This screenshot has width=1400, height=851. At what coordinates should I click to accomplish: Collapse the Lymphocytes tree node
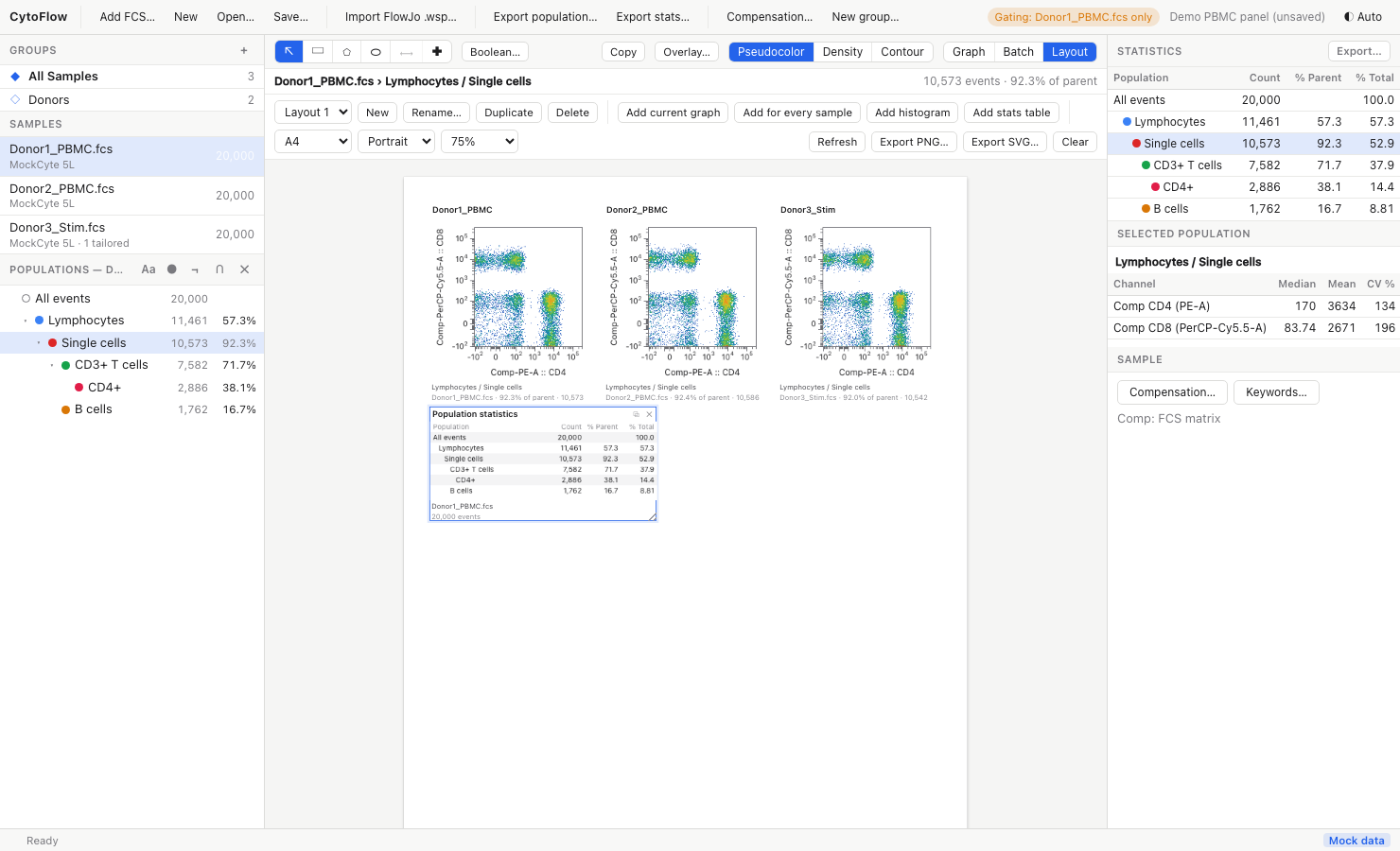[26, 321]
